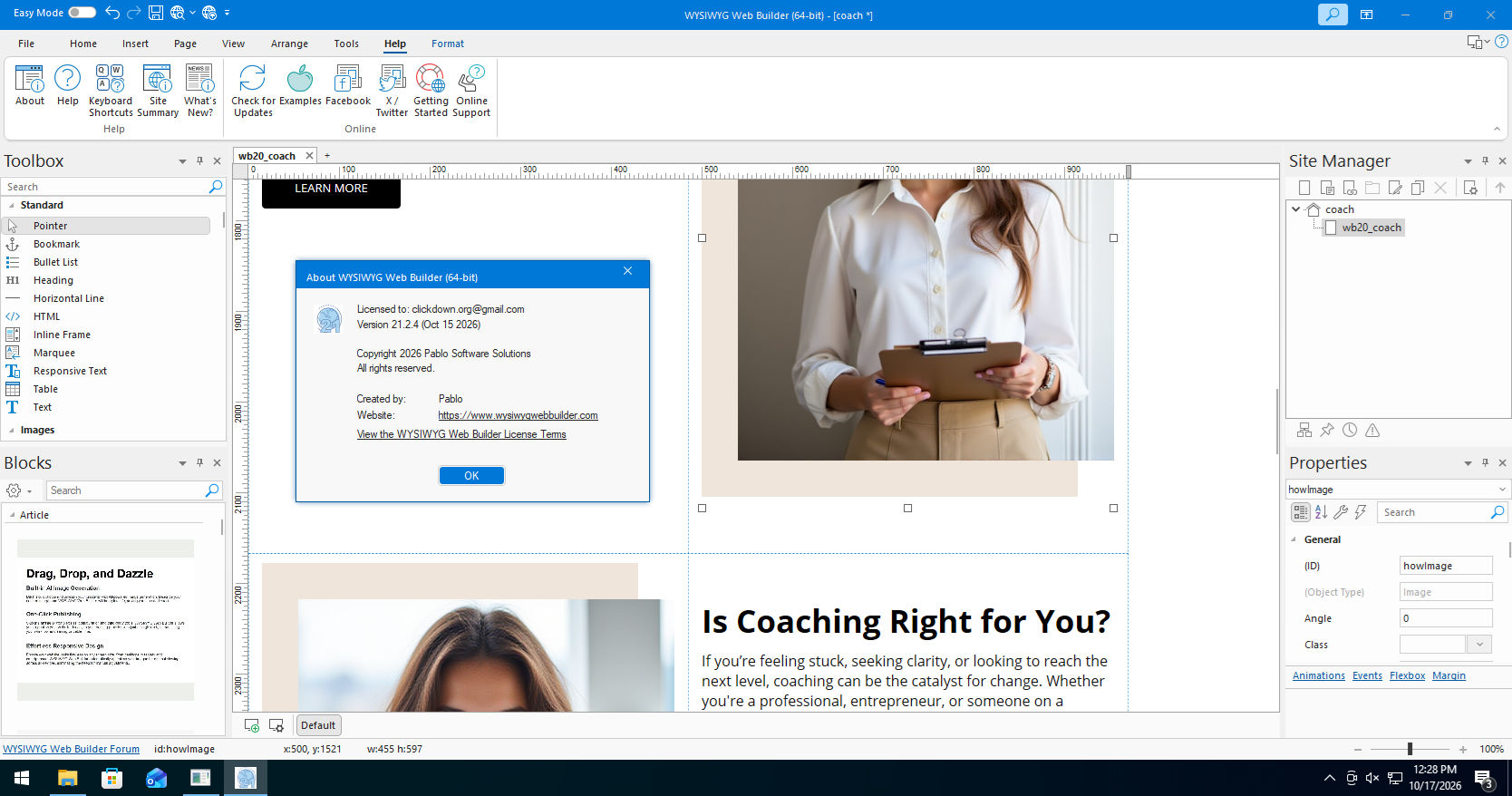Image resolution: width=1512 pixels, height=796 pixels.
Task: Browse the Examples online
Action: pyautogui.click(x=300, y=85)
